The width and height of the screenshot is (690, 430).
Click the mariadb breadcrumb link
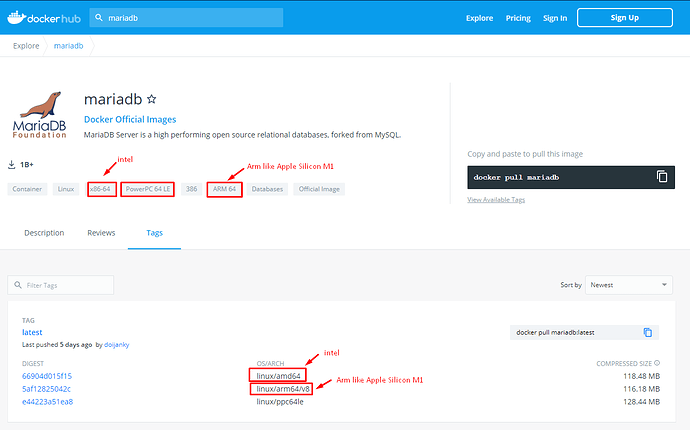(68, 46)
